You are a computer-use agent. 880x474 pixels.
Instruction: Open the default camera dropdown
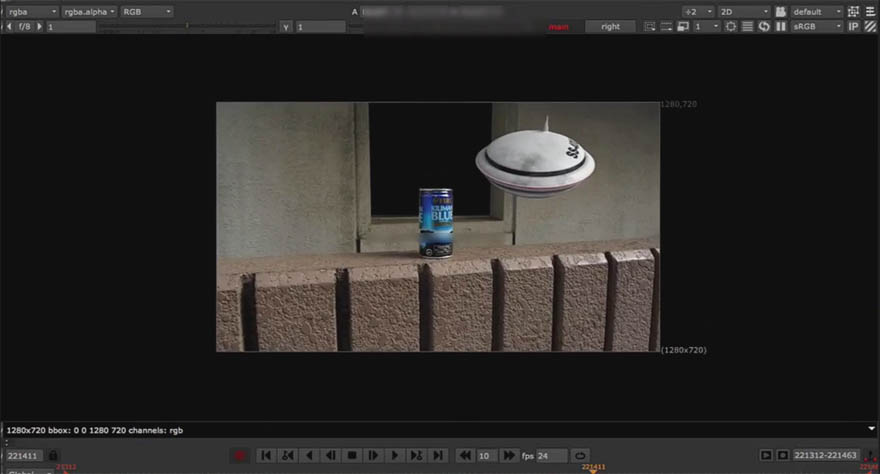(817, 11)
